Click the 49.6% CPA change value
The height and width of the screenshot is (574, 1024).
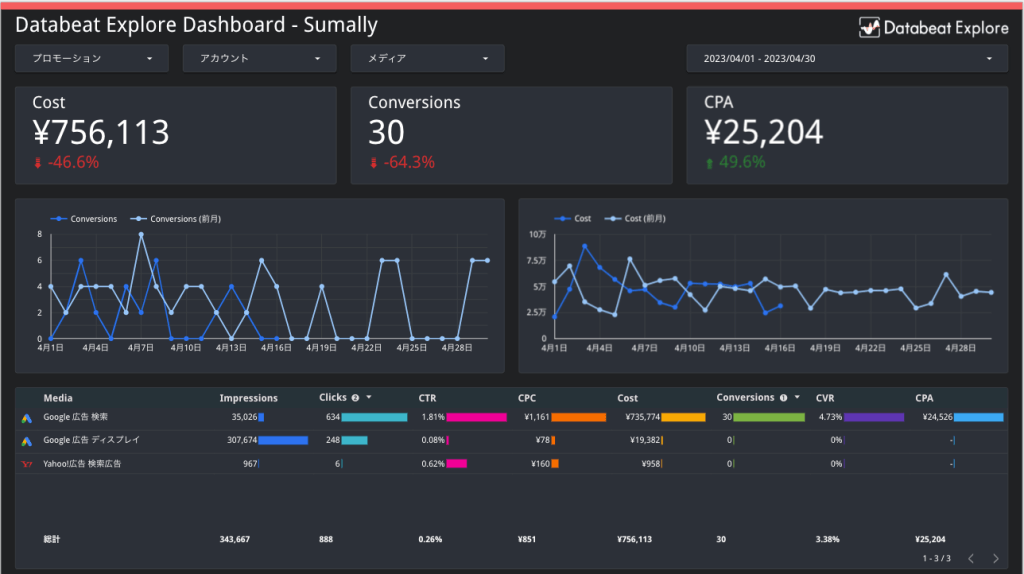tap(742, 163)
